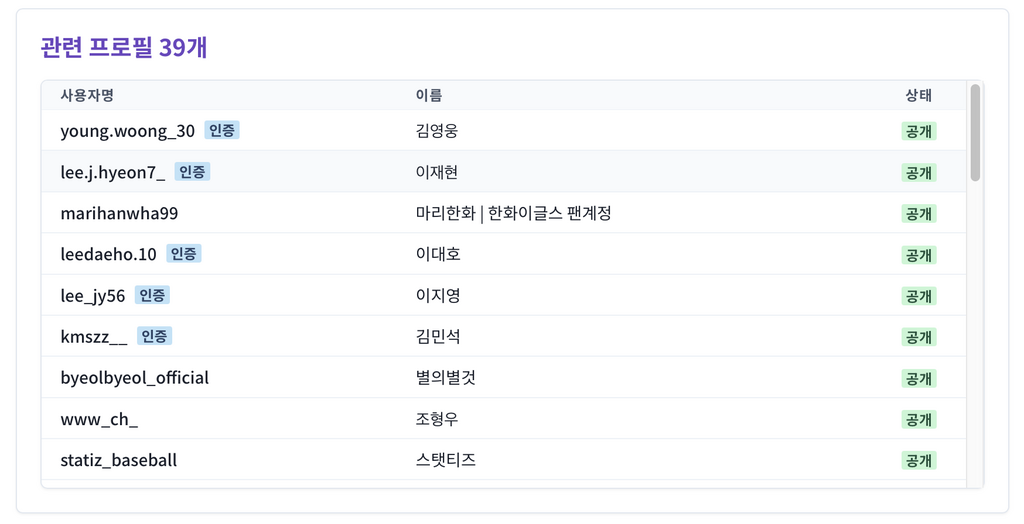Click the 관련 프로필 39개 heading
Screen dimensions: 1024x524
tap(123, 47)
